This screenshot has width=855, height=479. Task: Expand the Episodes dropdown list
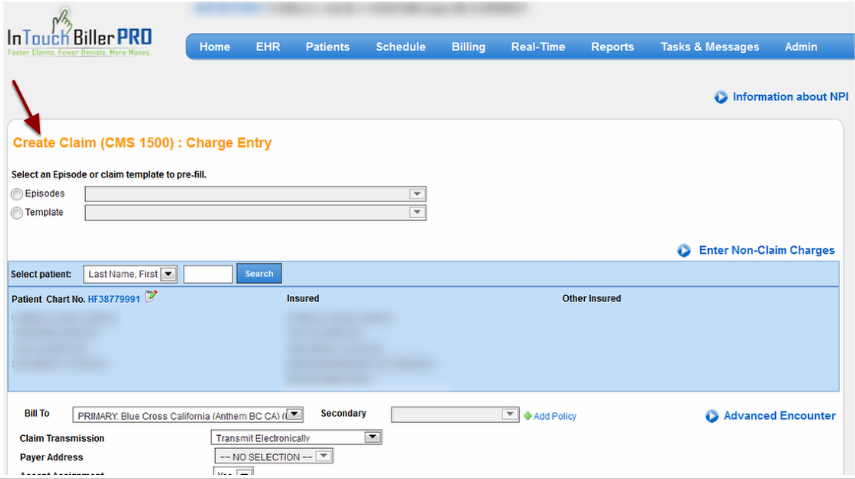pyautogui.click(x=417, y=194)
